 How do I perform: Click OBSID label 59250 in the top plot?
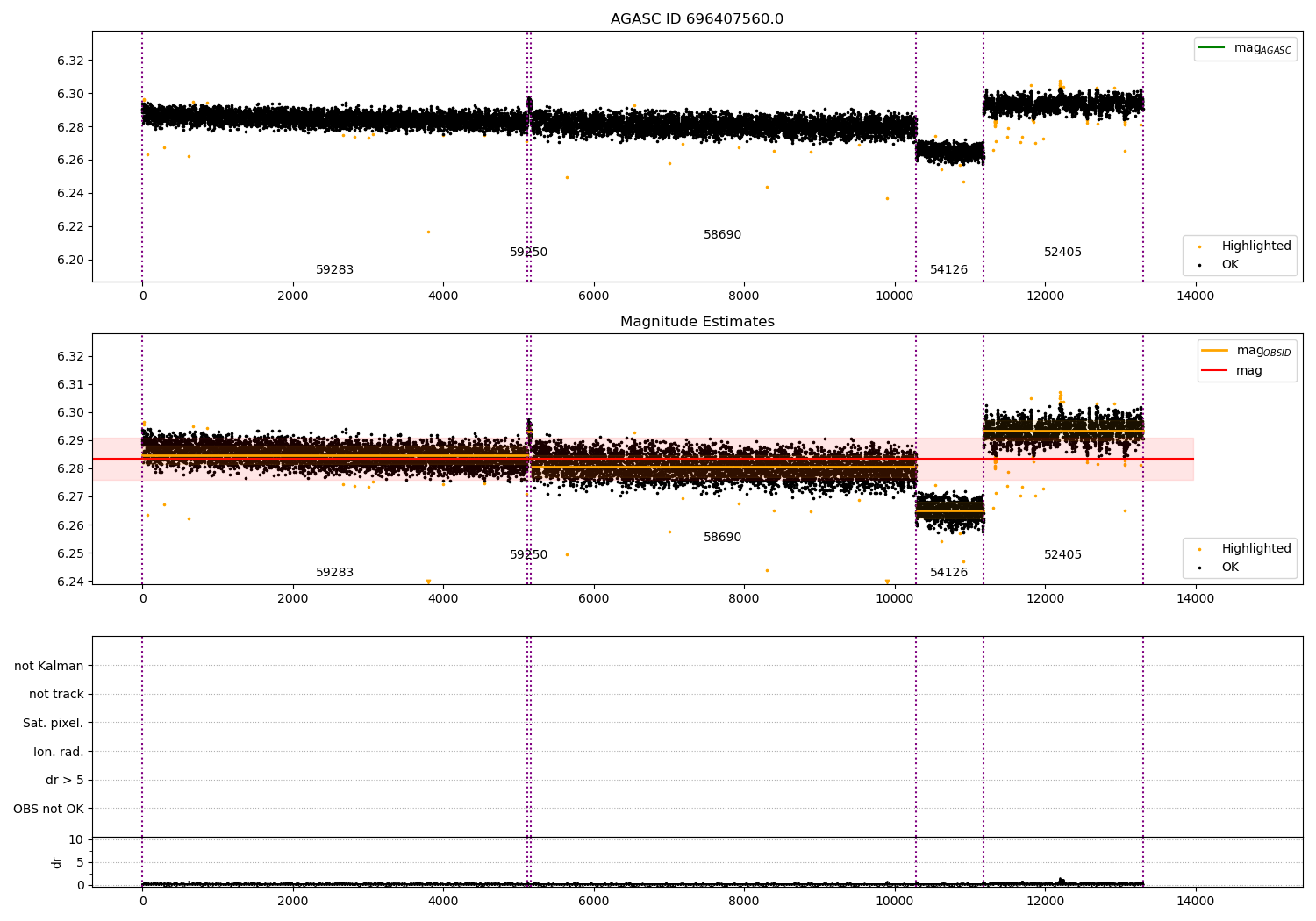tap(528, 253)
